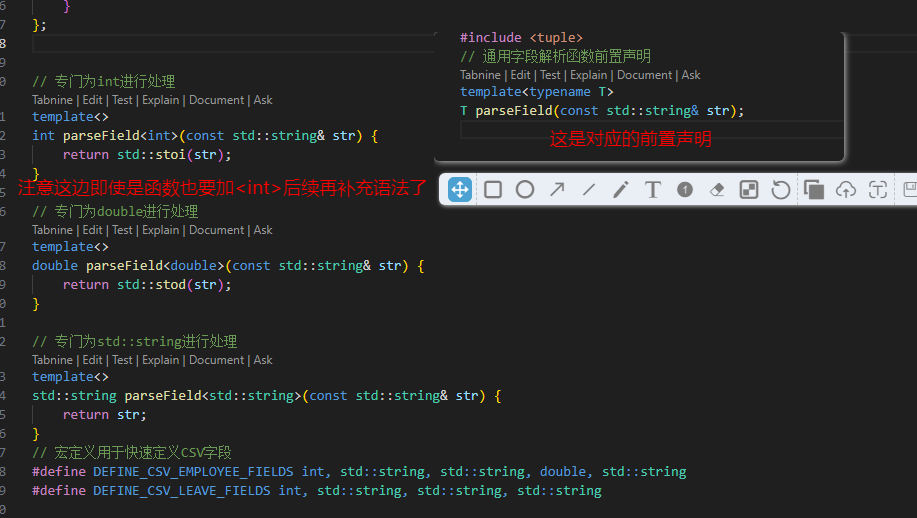This screenshot has width=917, height=518.
Task: Run OCR text recognition tool
Action: [878, 189]
